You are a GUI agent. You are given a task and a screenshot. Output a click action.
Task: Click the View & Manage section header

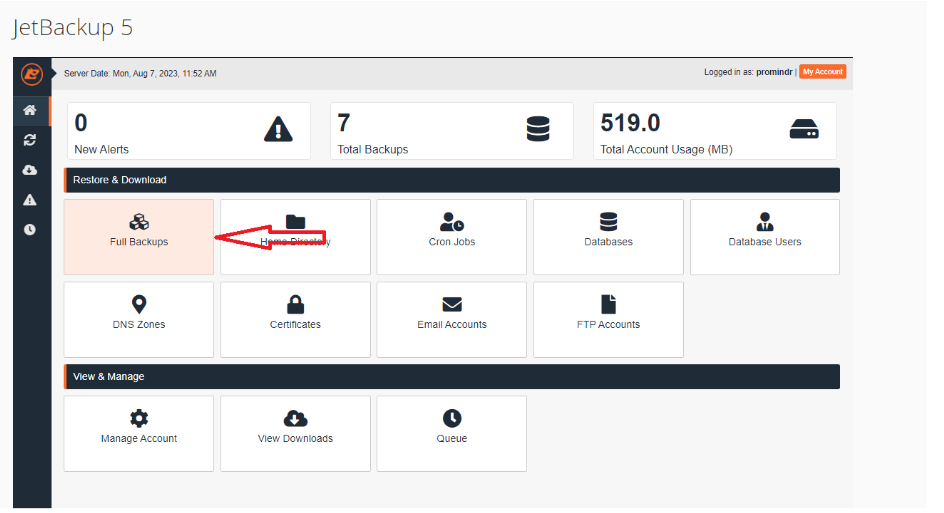(x=452, y=376)
